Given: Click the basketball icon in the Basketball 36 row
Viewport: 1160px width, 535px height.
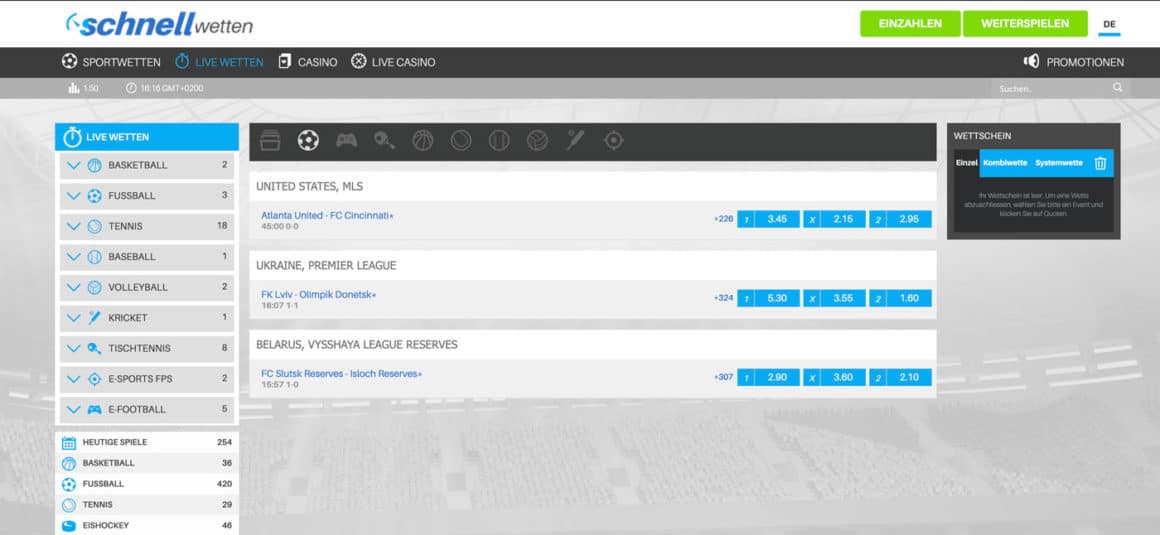Looking at the screenshot, I should 69,463.
